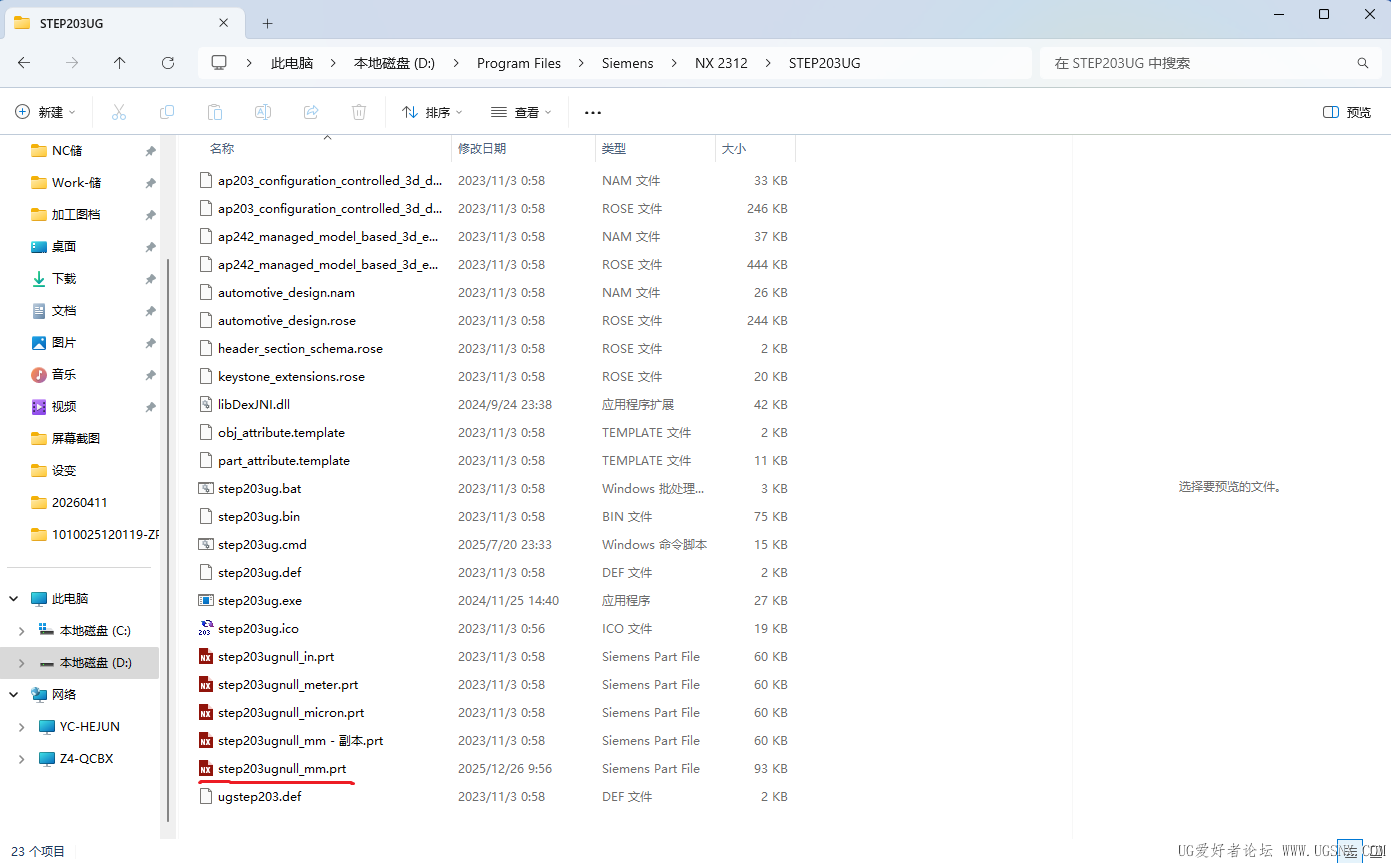This screenshot has height=863, width=1391.
Task: Open the 查看 view dropdown
Action: point(521,112)
